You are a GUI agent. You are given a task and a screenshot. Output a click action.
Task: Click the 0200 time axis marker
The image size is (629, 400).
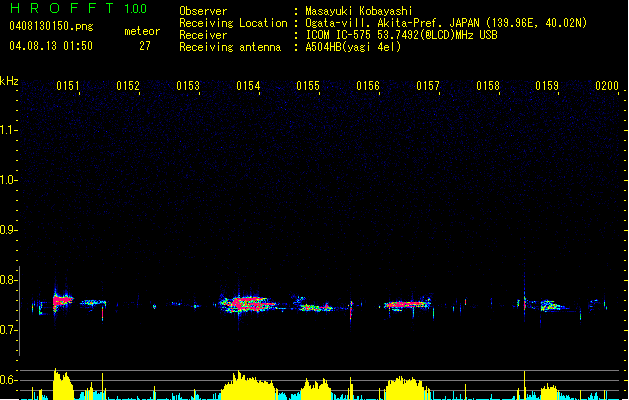[607, 86]
